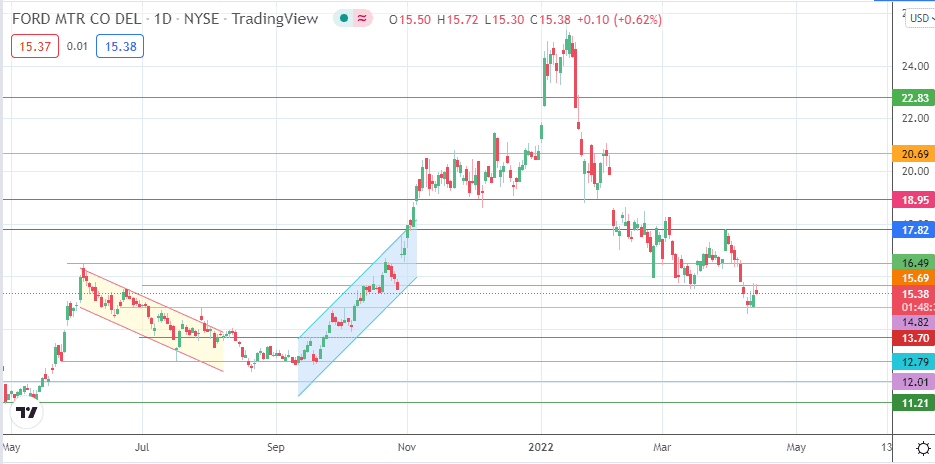
Task: Open chart settings gear icon
Action: (922, 448)
